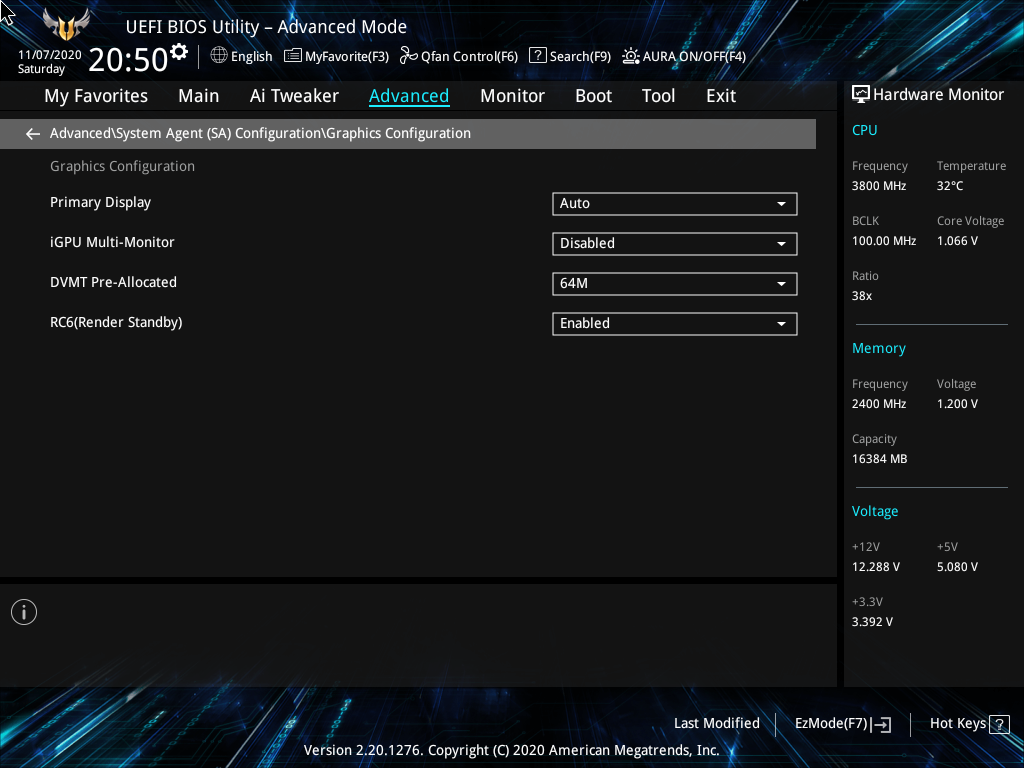1024x768 pixels.
Task: Select the iGPU Multi-Monitor label
Action: pyautogui.click(x=112, y=242)
